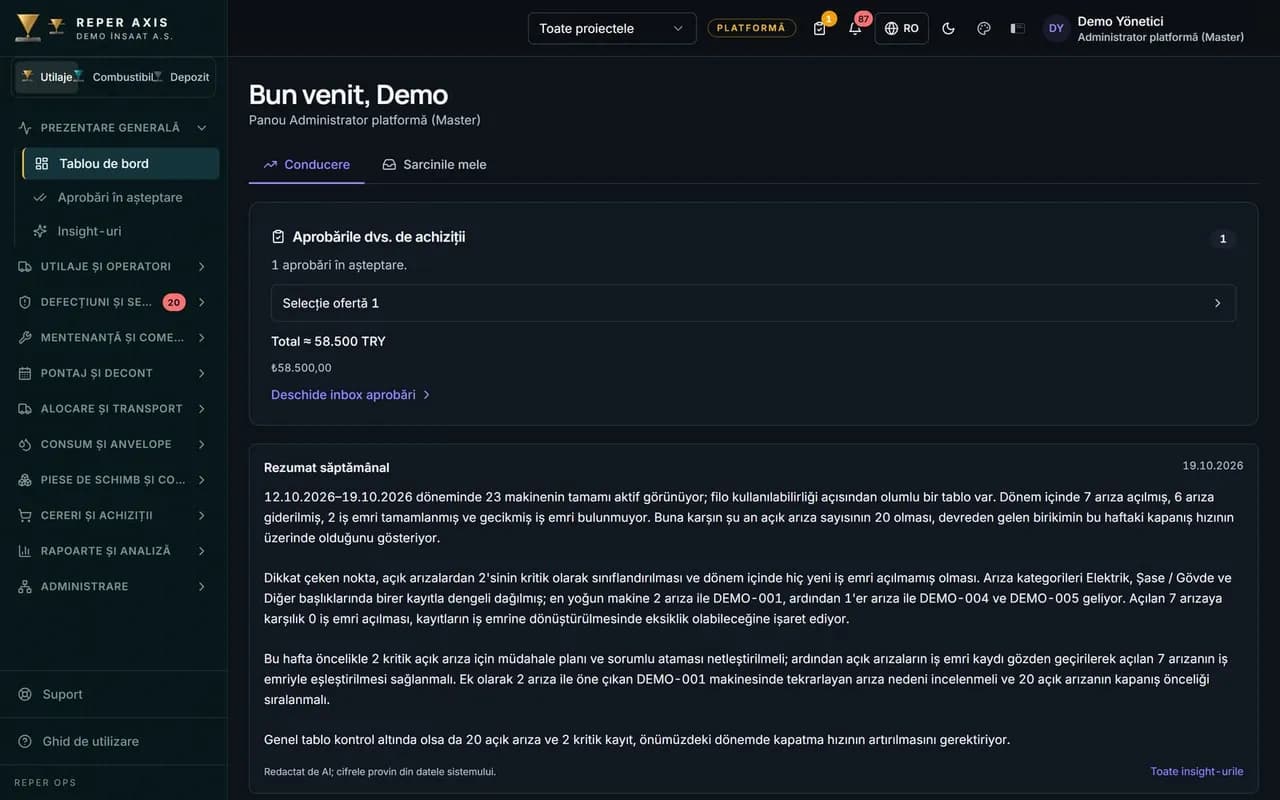The image size is (1280, 800).
Task: Select the Utilaje module tab
Action: click(x=46, y=77)
